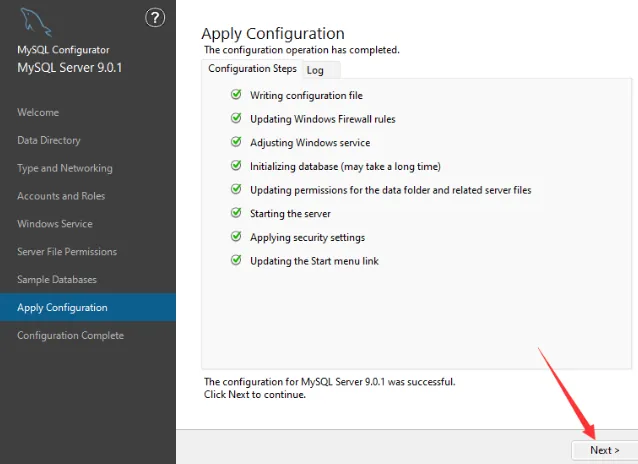Click the check icon for Updating permissions step

[x=236, y=189]
